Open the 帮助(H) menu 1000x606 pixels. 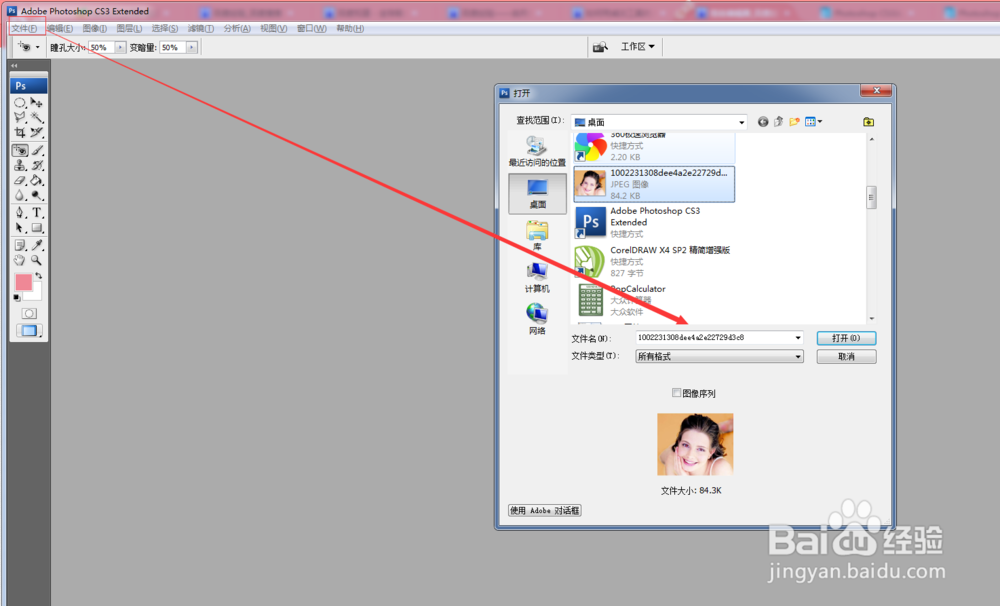pos(349,29)
